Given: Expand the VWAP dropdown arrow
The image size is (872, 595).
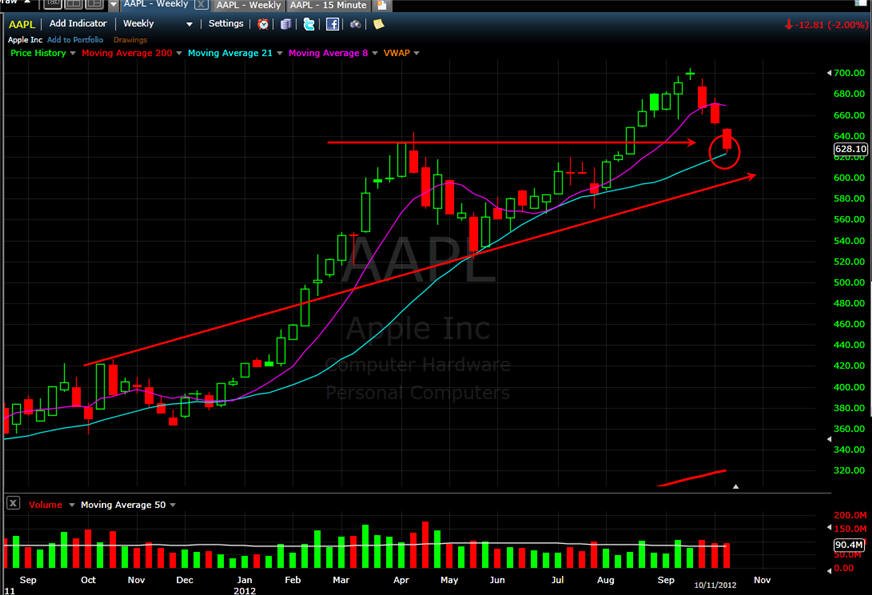Looking at the screenshot, I should pos(416,53).
